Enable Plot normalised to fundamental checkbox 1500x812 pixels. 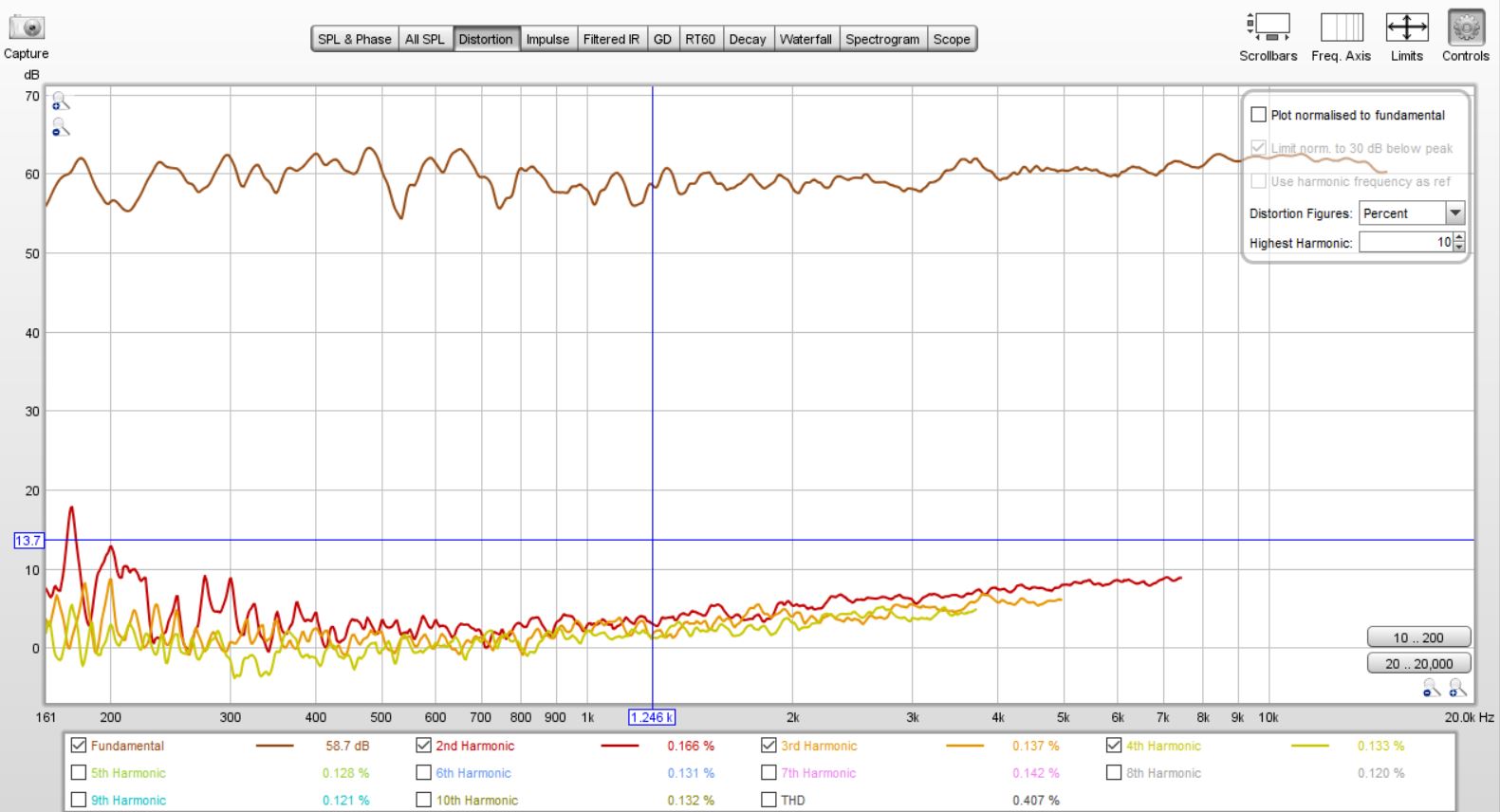(1258, 115)
